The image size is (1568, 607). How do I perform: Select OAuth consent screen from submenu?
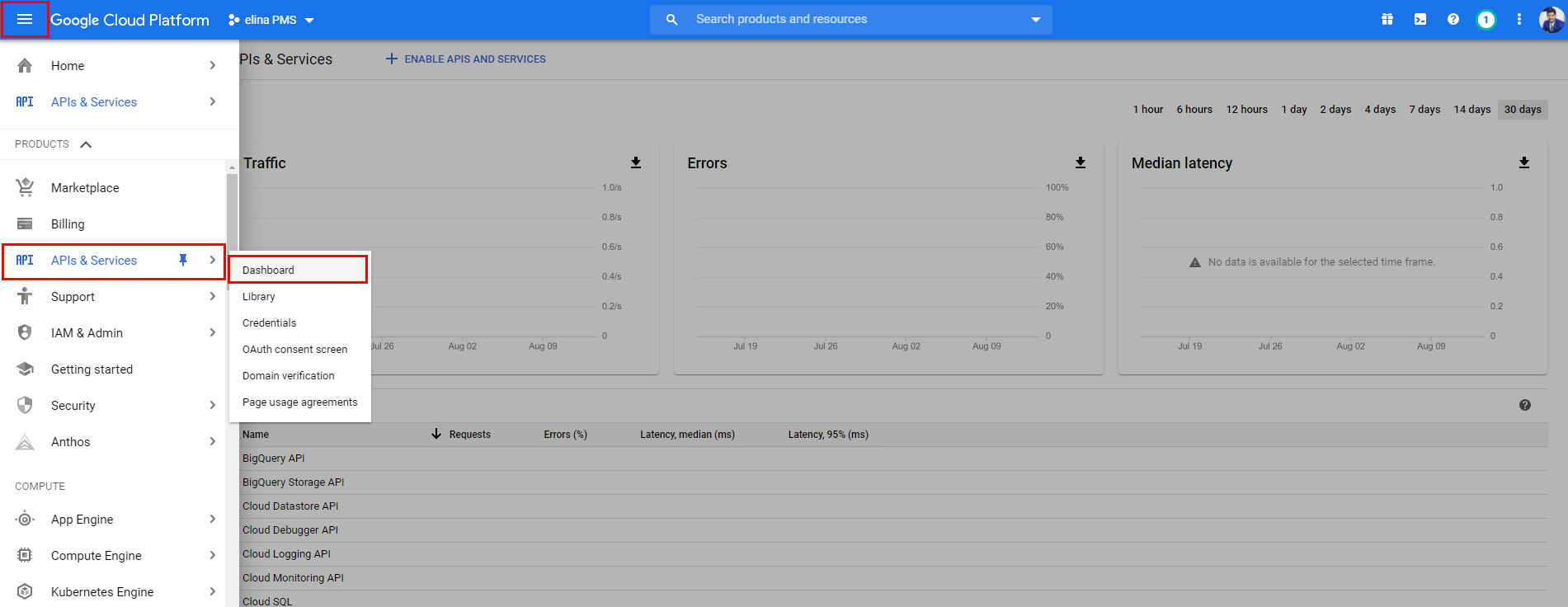300,349
